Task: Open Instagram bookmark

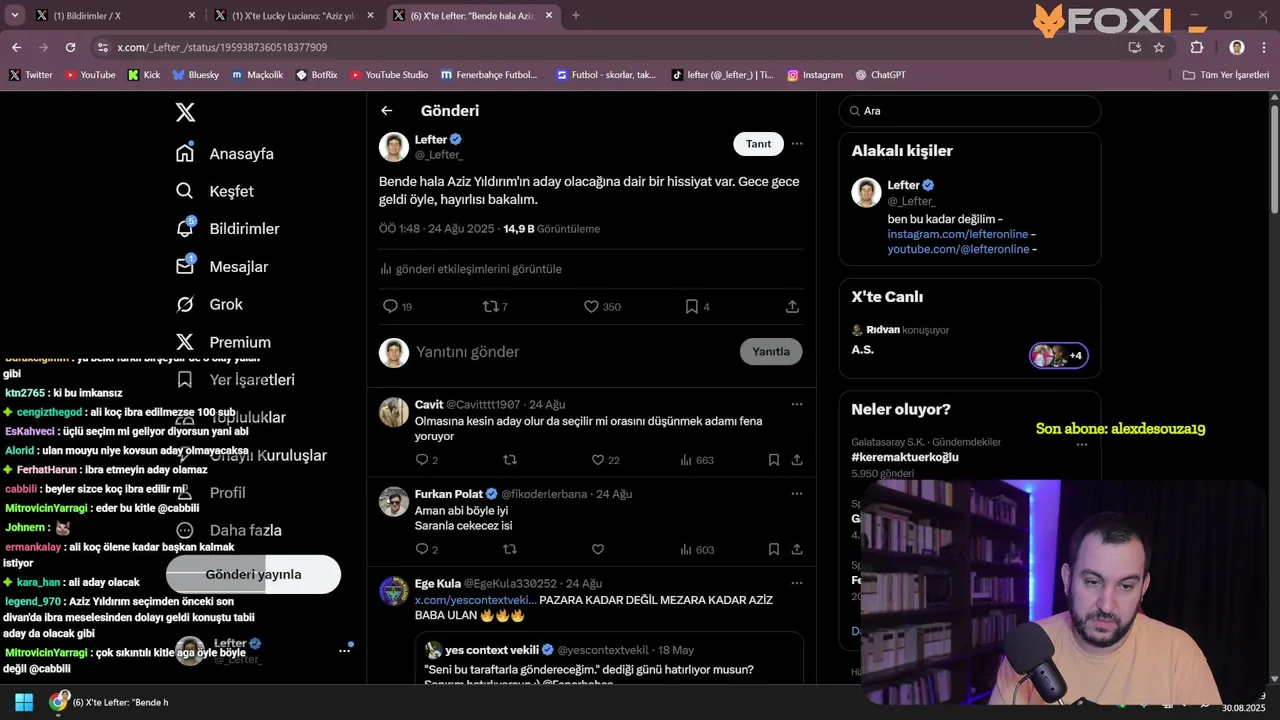Action: (x=814, y=75)
